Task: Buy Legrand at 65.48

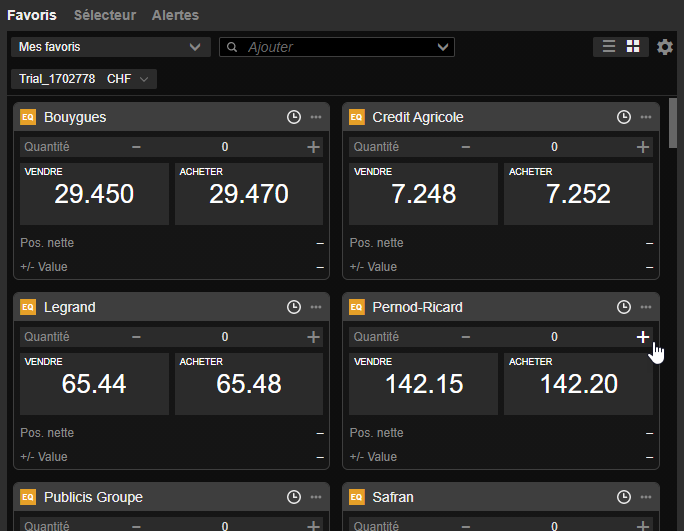Action: coord(249,384)
